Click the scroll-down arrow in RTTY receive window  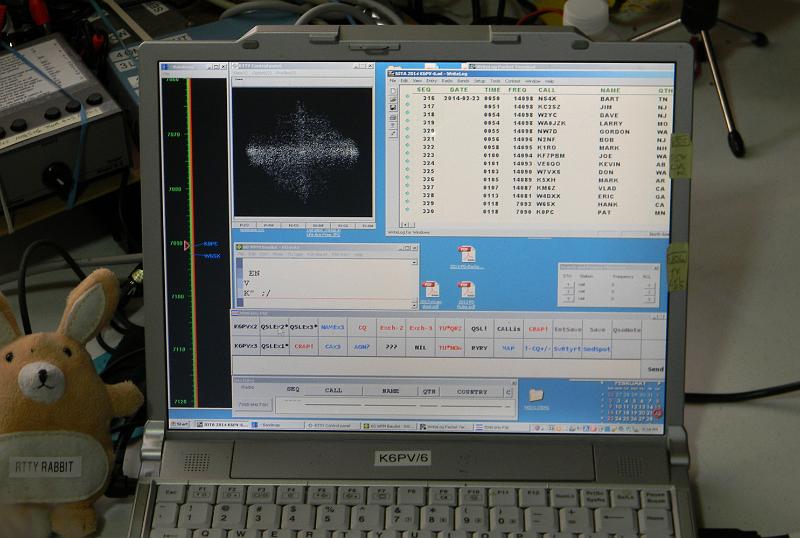click(414, 305)
